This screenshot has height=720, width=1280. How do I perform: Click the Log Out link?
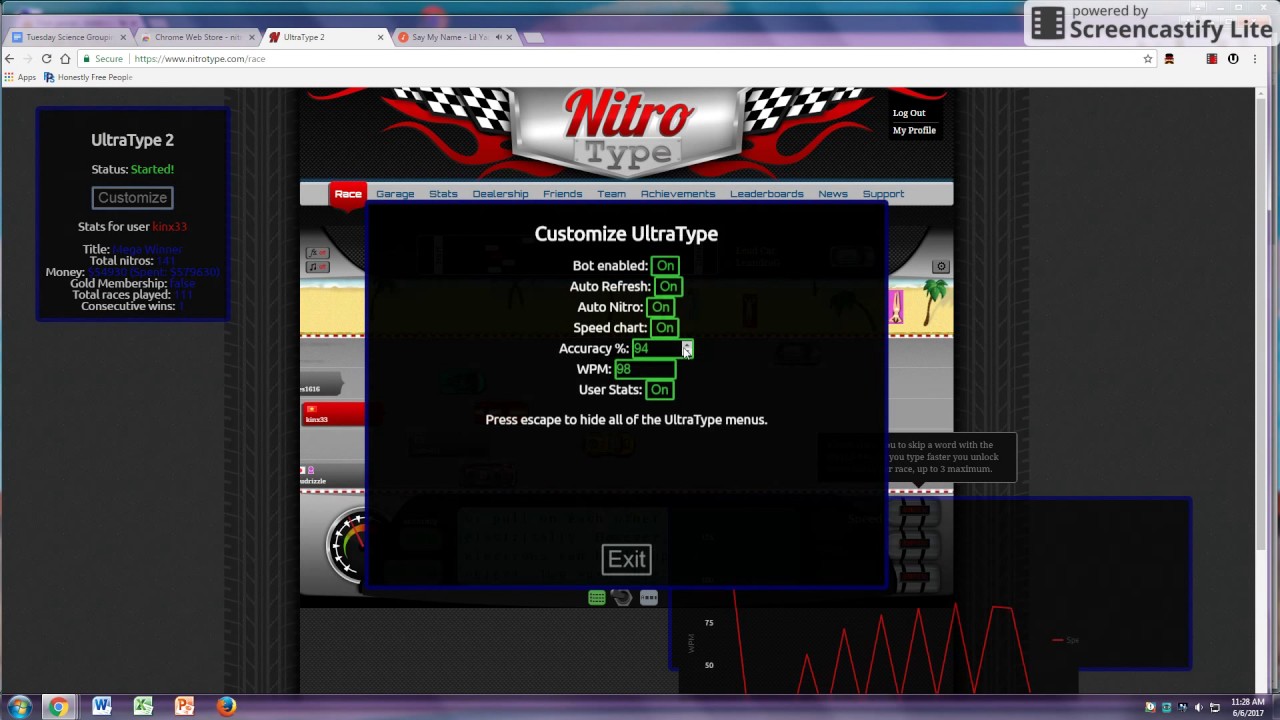pos(909,113)
